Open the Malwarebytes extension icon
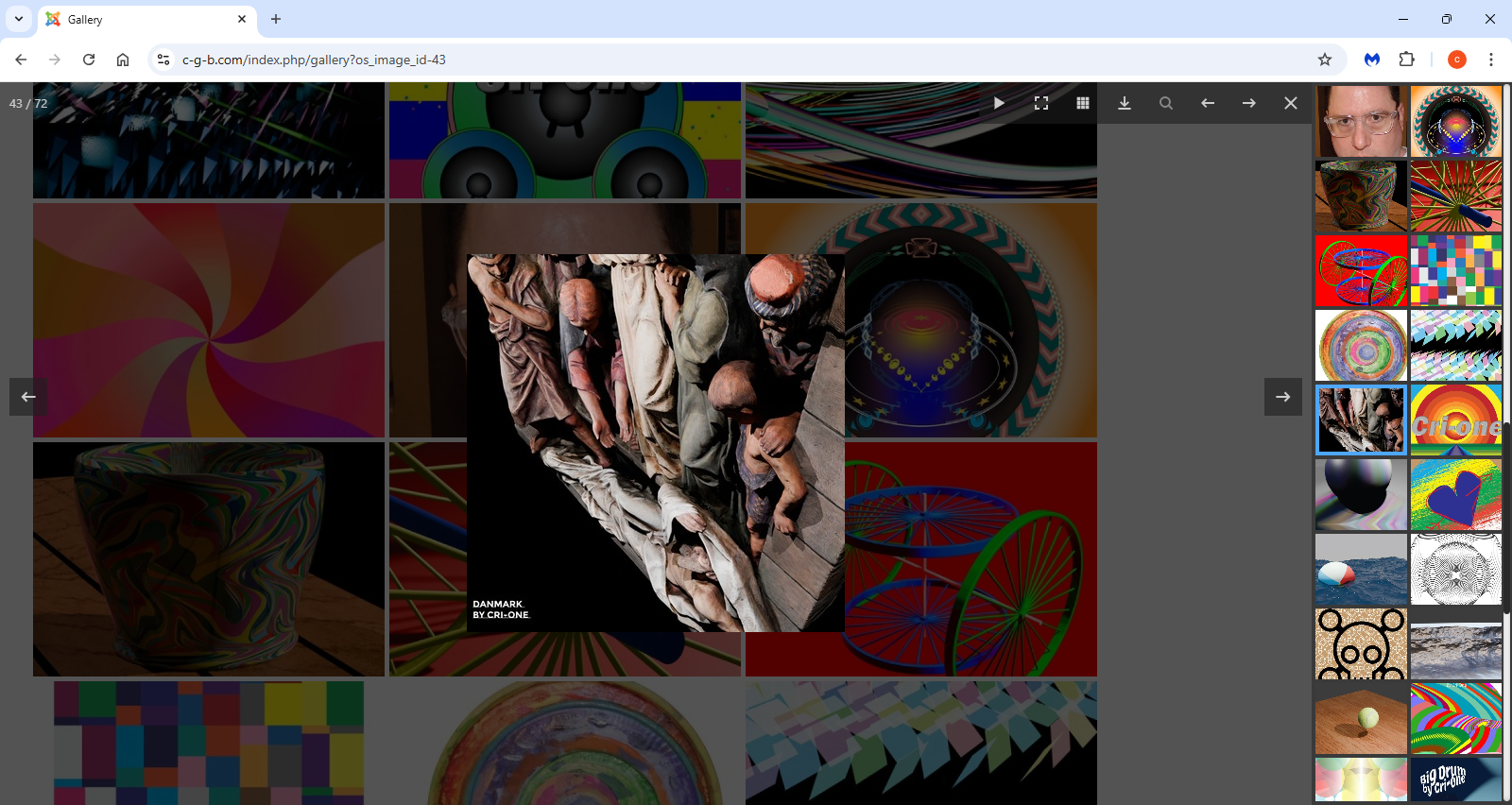 (1372, 60)
